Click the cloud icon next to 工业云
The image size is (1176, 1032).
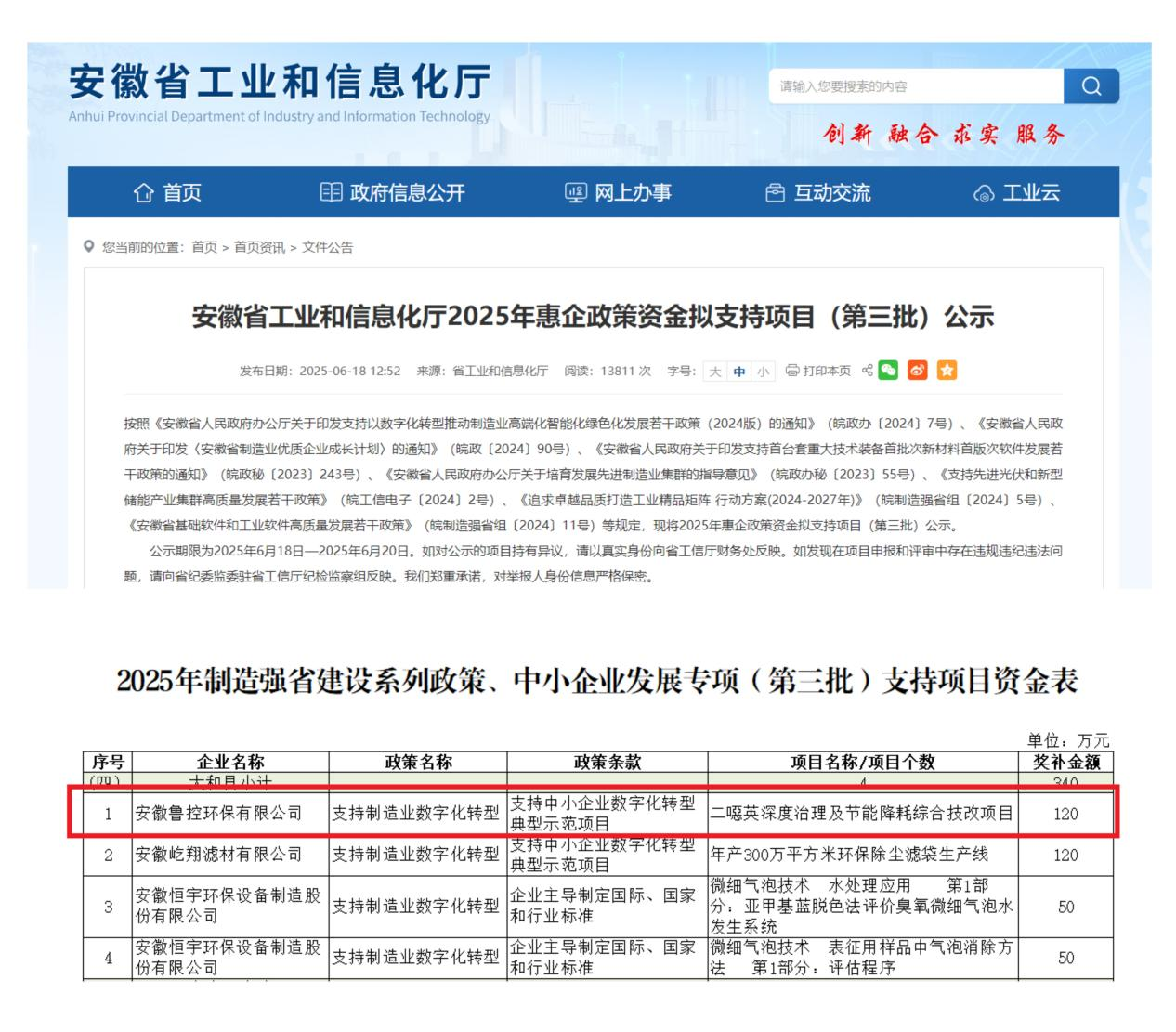pyautogui.click(x=982, y=193)
